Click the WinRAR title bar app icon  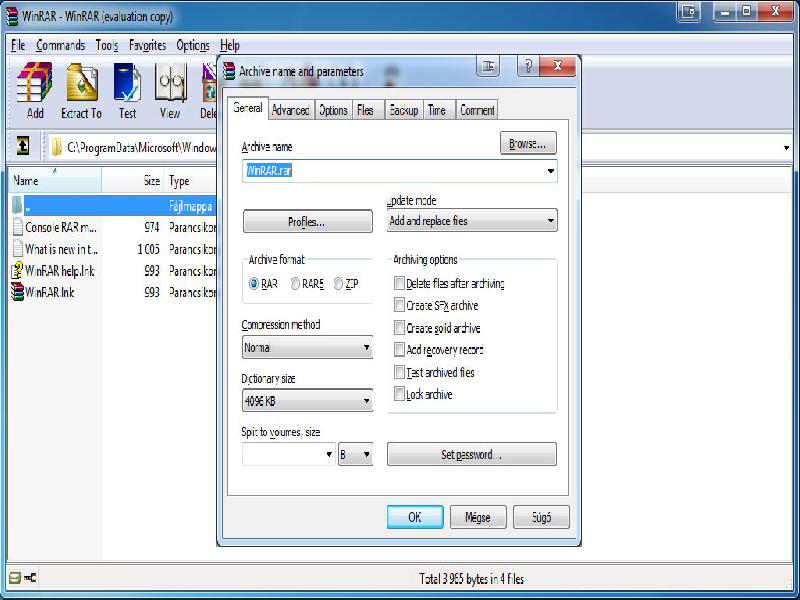click(x=11, y=16)
